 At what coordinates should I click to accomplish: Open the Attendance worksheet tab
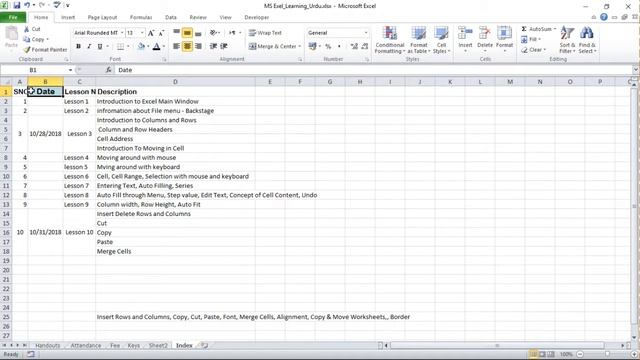pyautogui.click(x=85, y=345)
